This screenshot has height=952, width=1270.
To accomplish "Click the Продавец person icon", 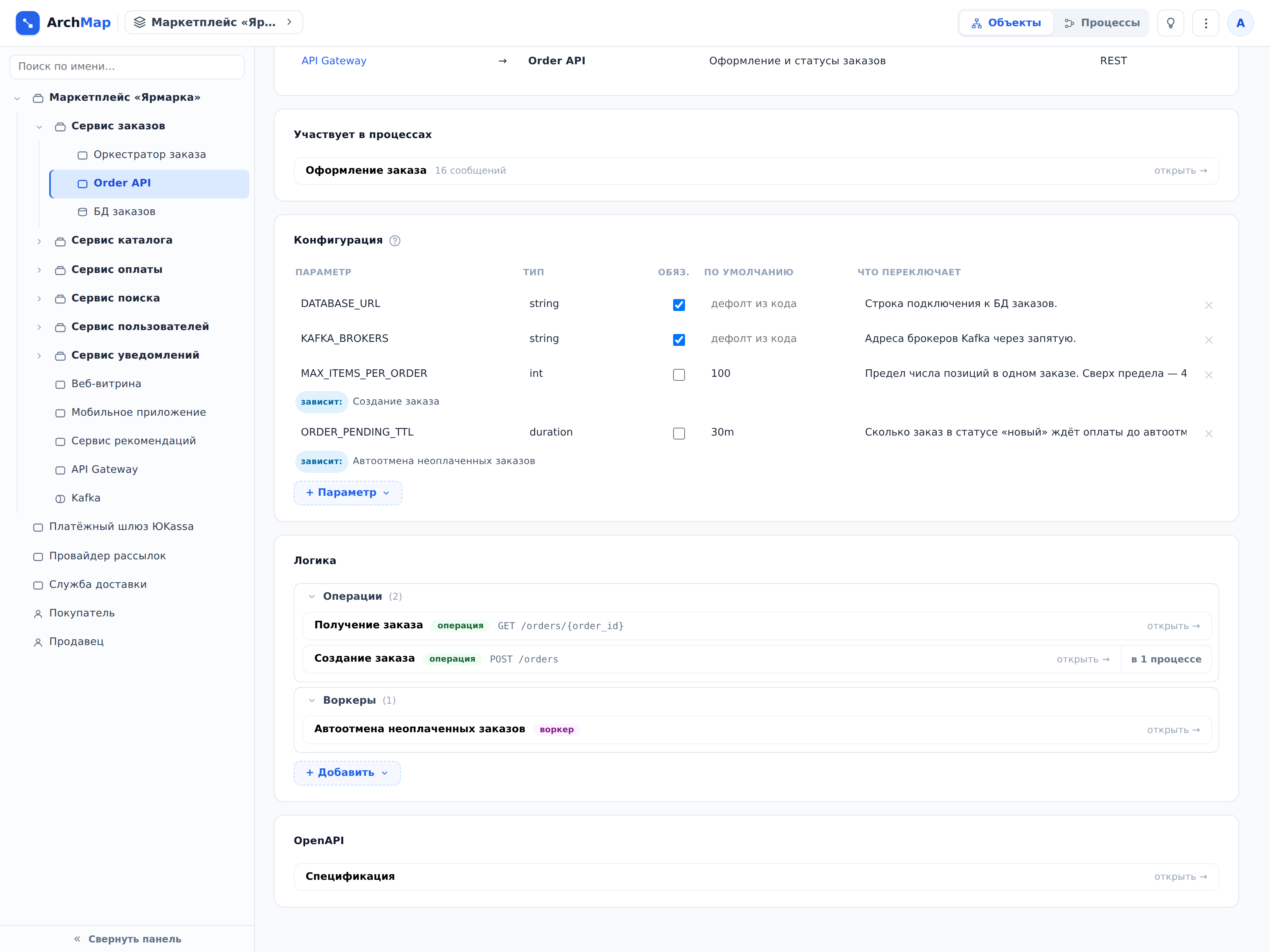I will click(x=38, y=642).
